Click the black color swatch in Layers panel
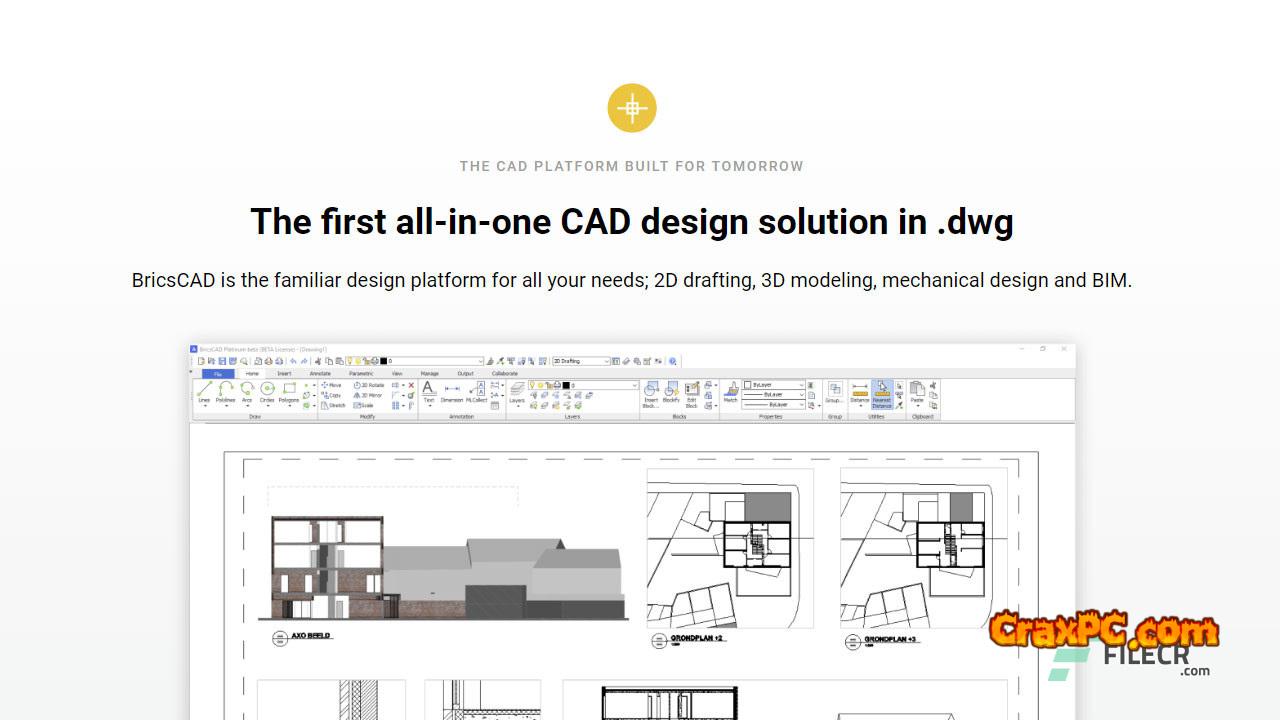The height and width of the screenshot is (720, 1280). coord(565,385)
